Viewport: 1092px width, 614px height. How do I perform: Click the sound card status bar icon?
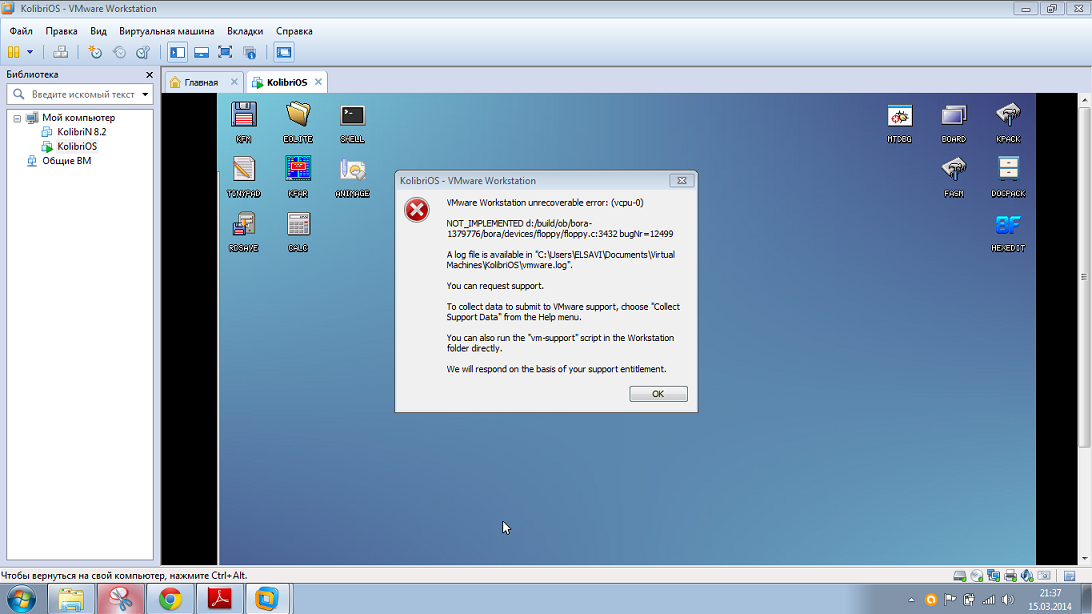(x=1027, y=576)
